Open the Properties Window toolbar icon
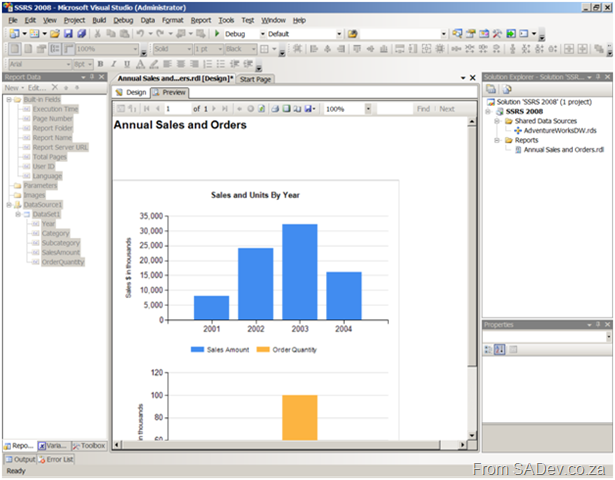 [470, 34]
